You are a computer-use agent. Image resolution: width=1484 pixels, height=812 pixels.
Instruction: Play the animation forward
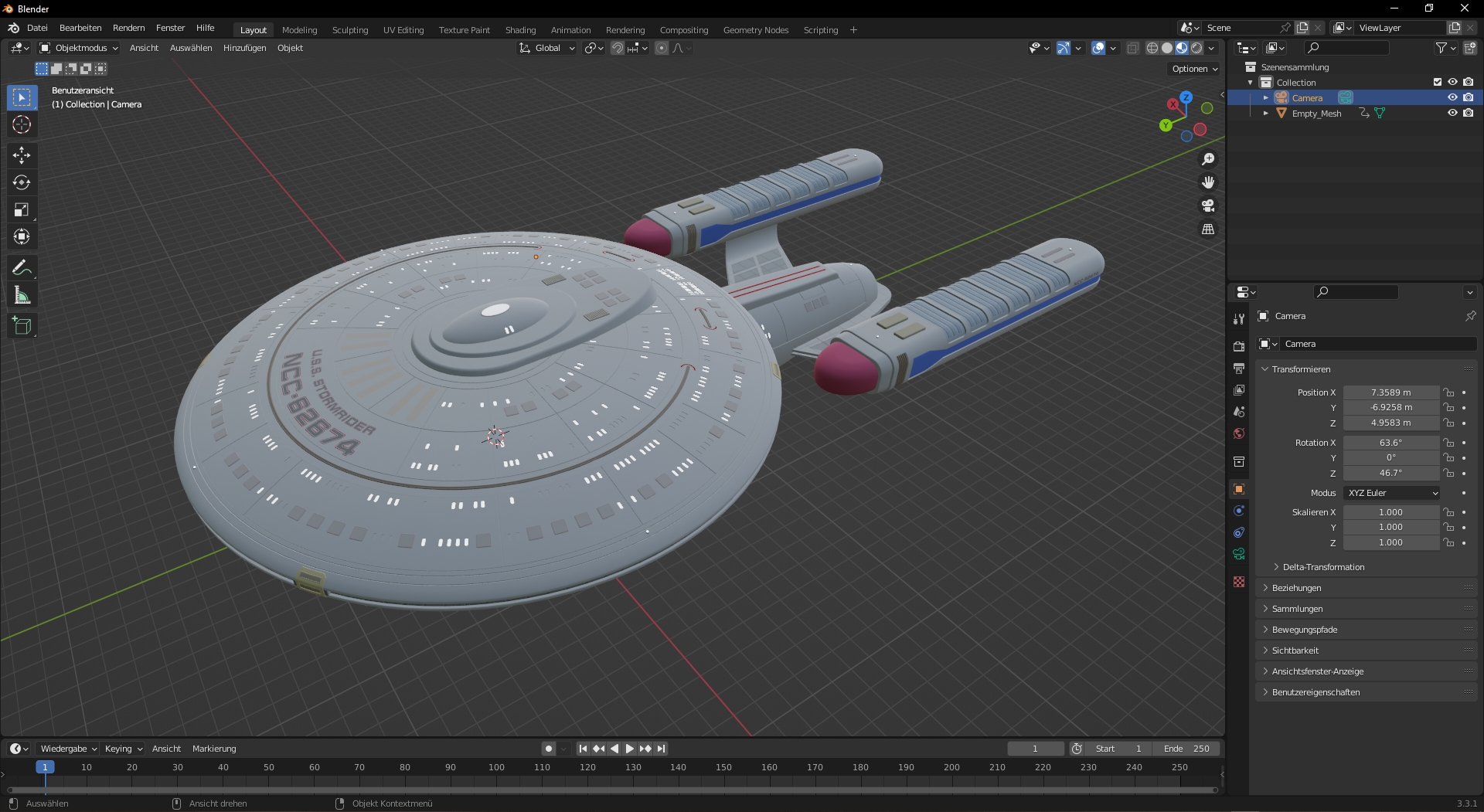[x=629, y=749]
